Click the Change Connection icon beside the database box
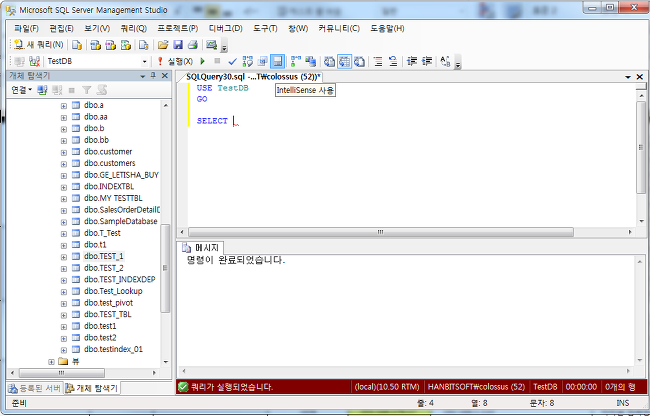 tap(34, 61)
